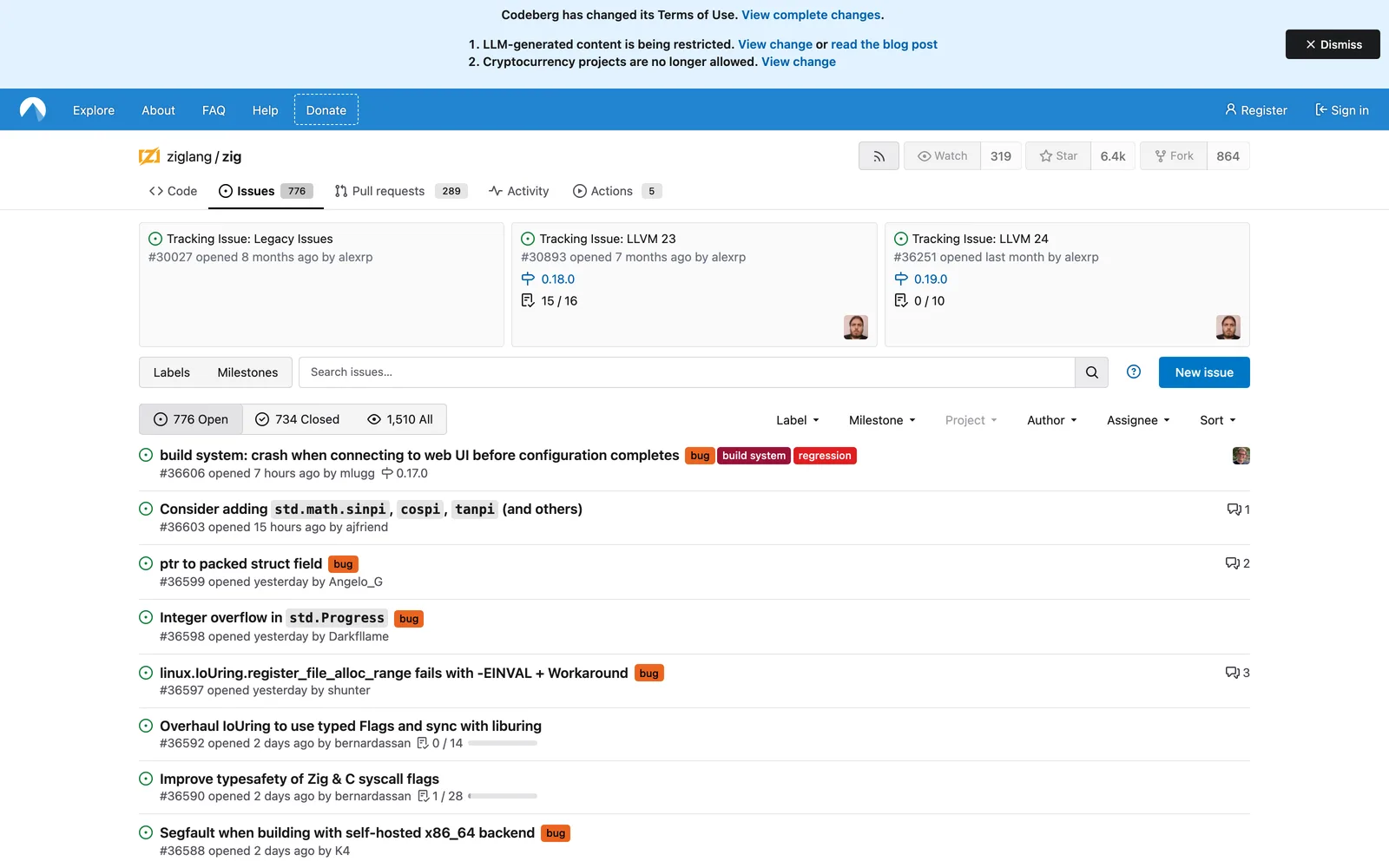Screen dimensions: 1389x868
Task: Click the ziglang owner link
Action: click(189, 156)
